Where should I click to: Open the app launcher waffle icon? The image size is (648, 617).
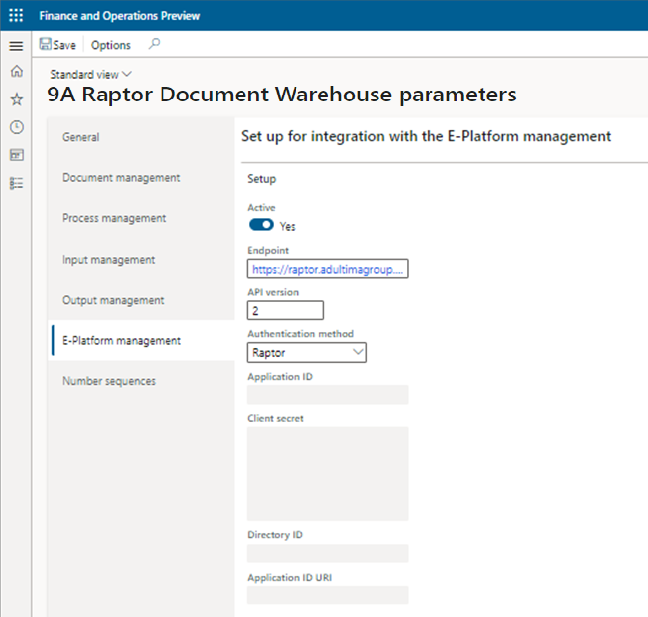pos(15,16)
